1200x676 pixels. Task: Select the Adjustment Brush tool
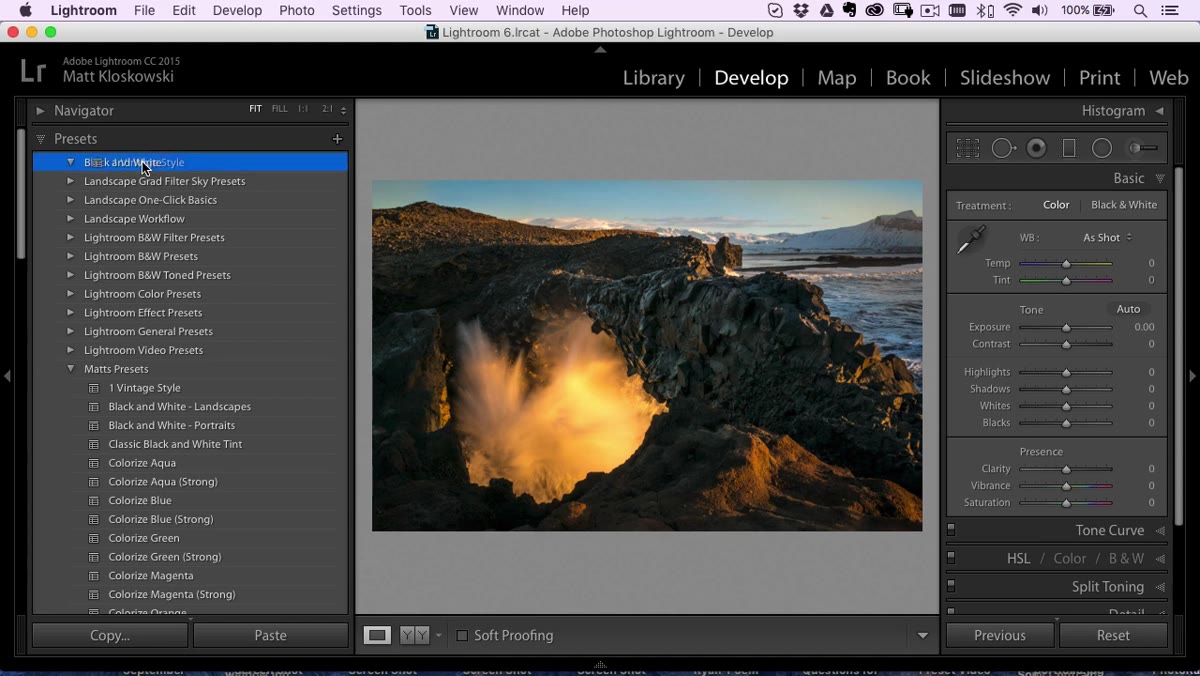click(x=1142, y=148)
